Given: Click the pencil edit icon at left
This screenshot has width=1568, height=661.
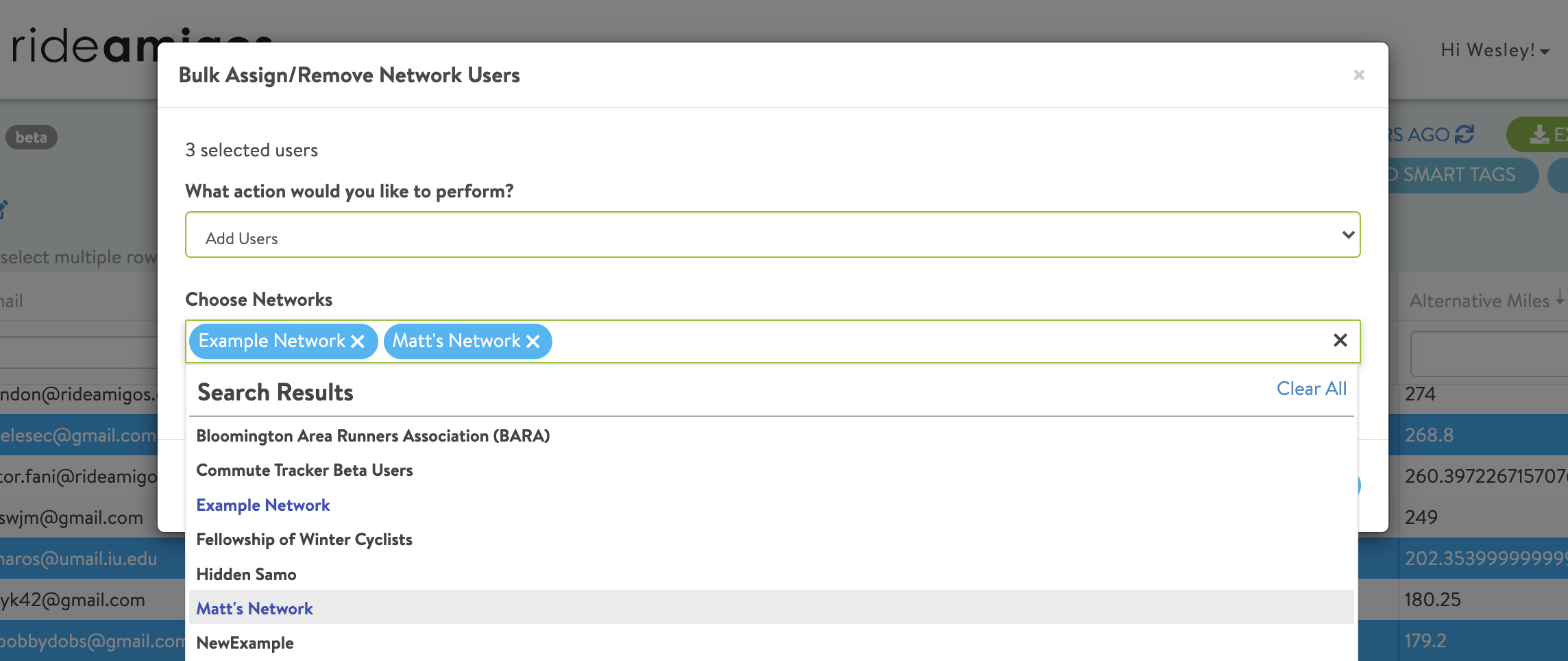Looking at the screenshot, I should (x=3, y=209).
